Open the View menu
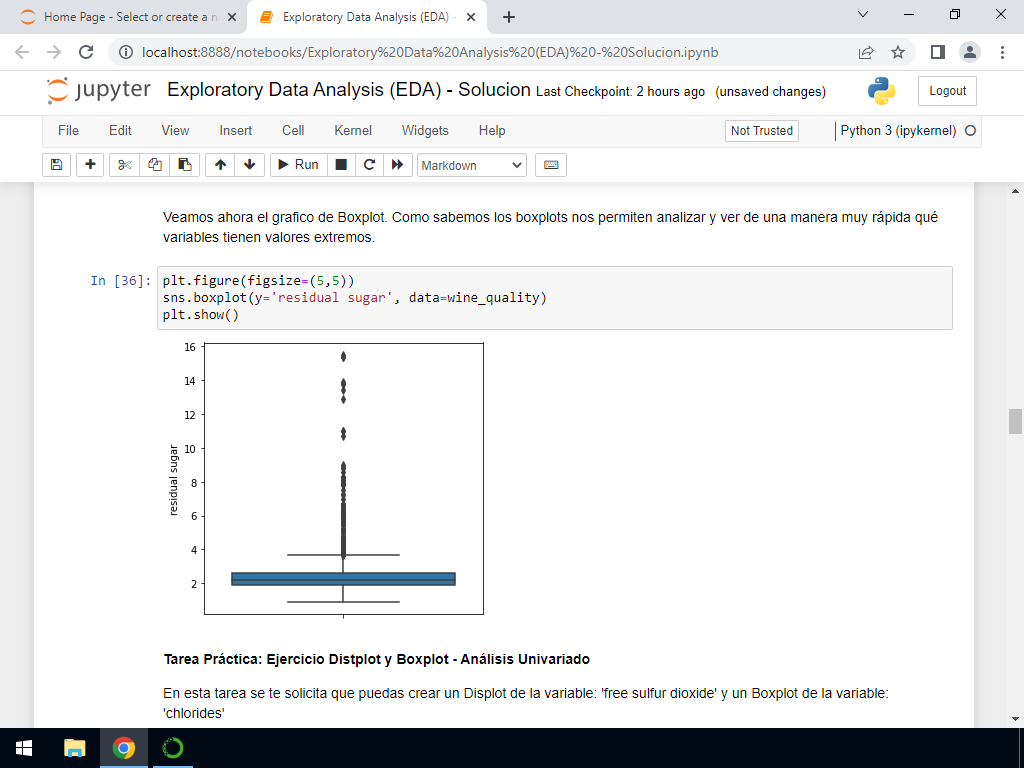The image size is (1024, 768). [175, 131]
